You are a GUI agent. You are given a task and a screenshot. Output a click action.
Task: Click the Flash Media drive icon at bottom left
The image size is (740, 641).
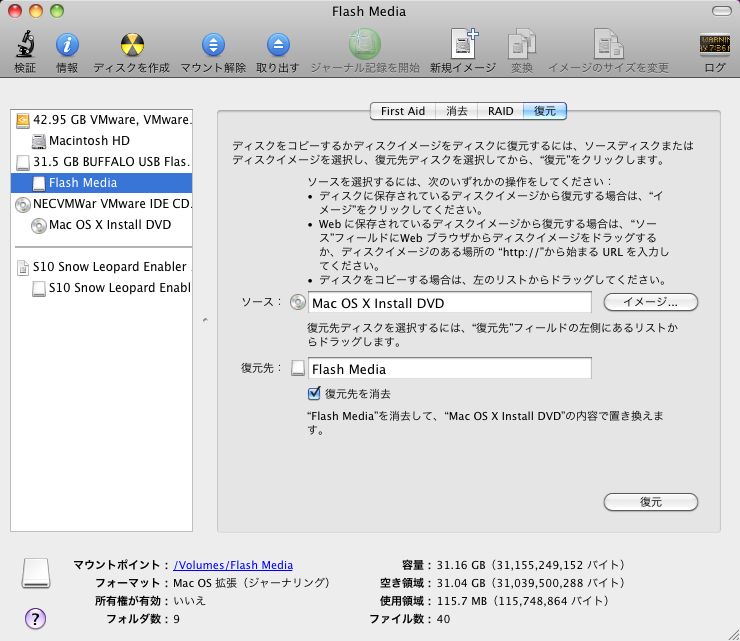click(x=36, y=573)
